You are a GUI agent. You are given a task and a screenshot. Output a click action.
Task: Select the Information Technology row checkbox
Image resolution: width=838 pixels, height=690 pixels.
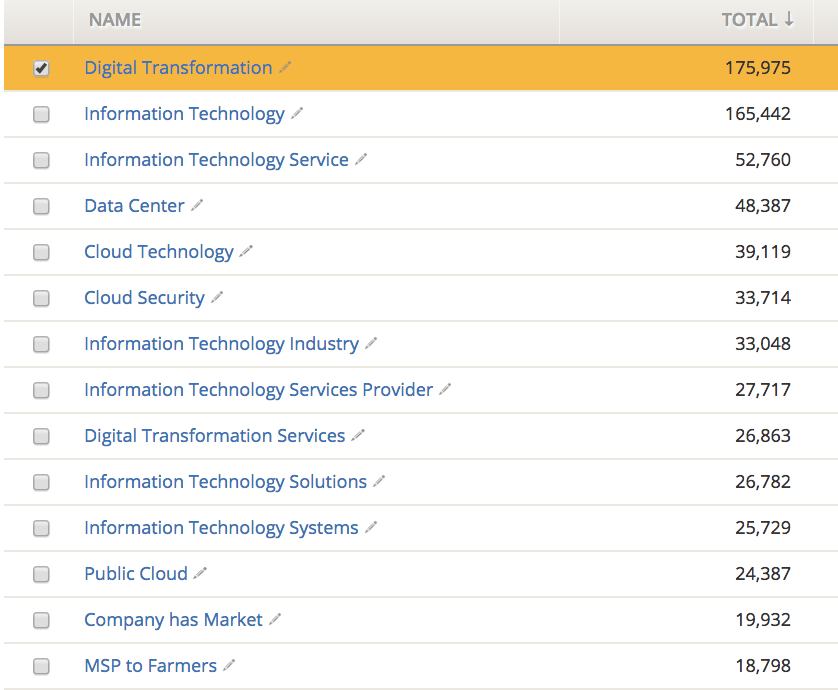coord(41,115)
